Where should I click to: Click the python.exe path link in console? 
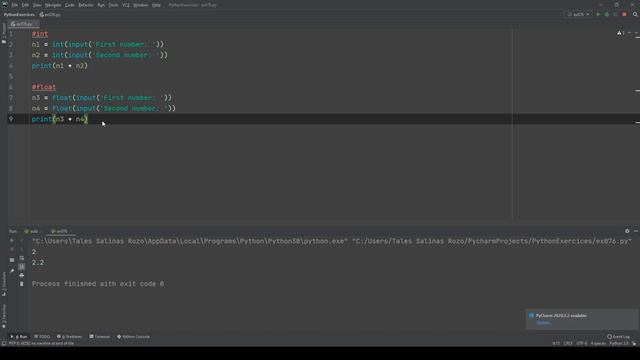click(190, 241)
